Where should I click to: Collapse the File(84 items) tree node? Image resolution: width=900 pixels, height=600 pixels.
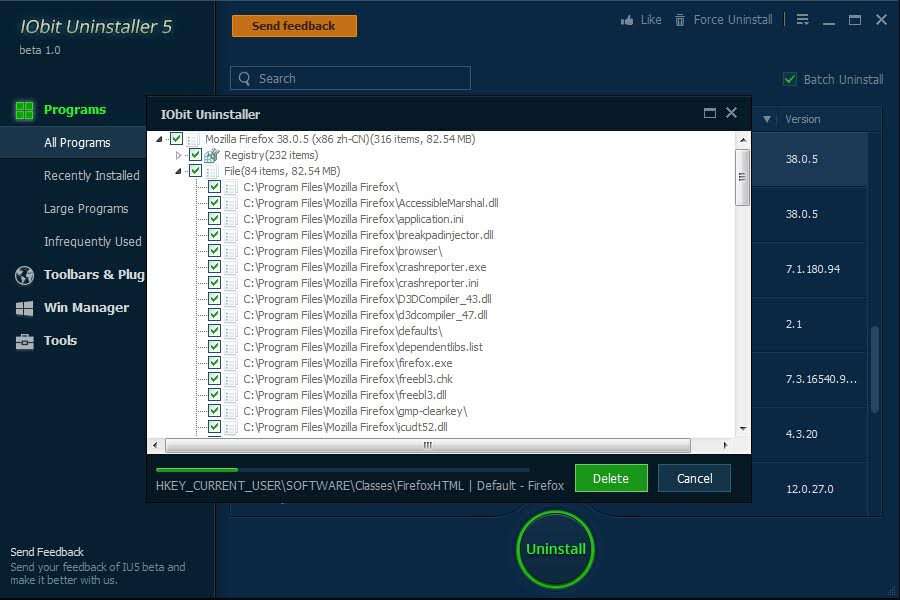179,171
